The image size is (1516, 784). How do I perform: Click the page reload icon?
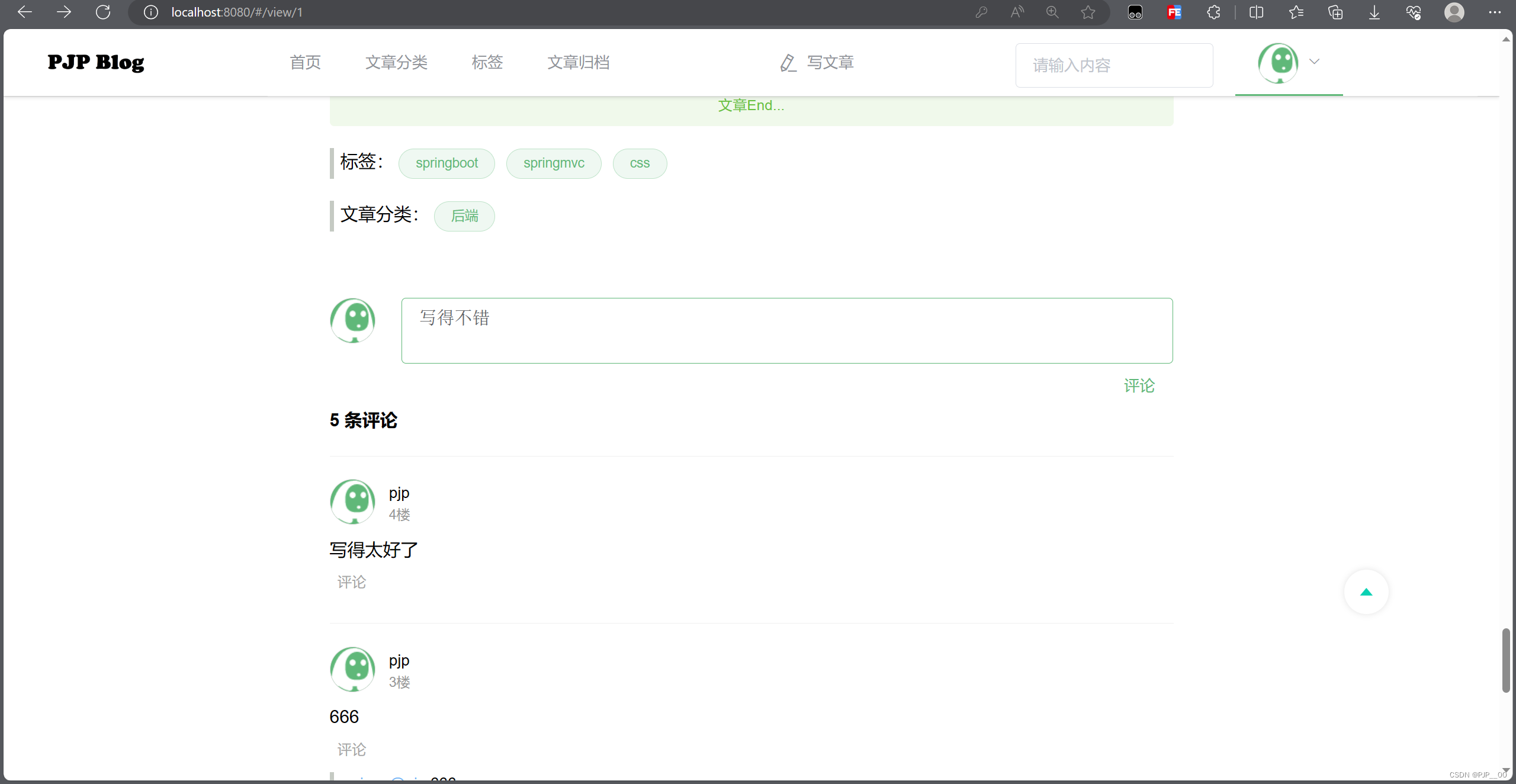coord(103,12)
